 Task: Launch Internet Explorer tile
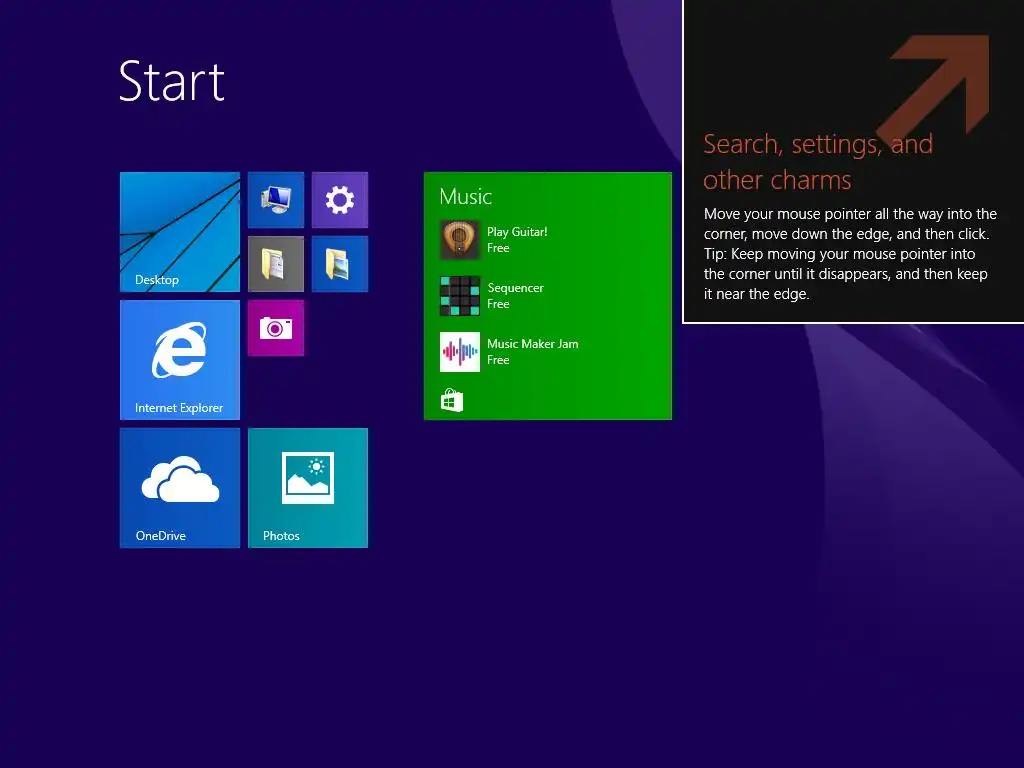point(180,360)
